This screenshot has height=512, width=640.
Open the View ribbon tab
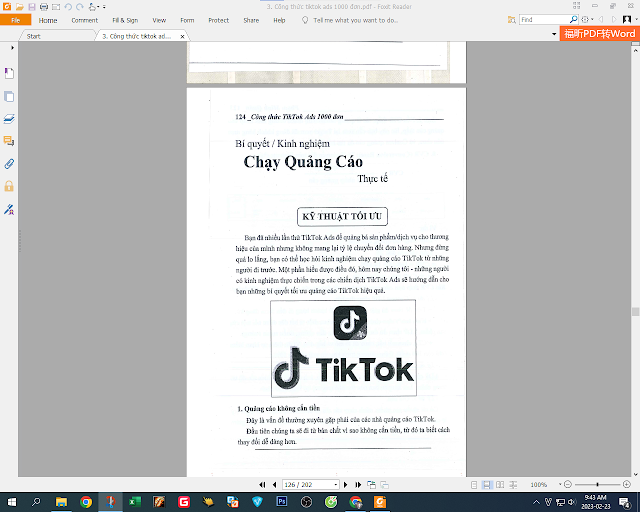pyautogui.click(x=159, y=20)
